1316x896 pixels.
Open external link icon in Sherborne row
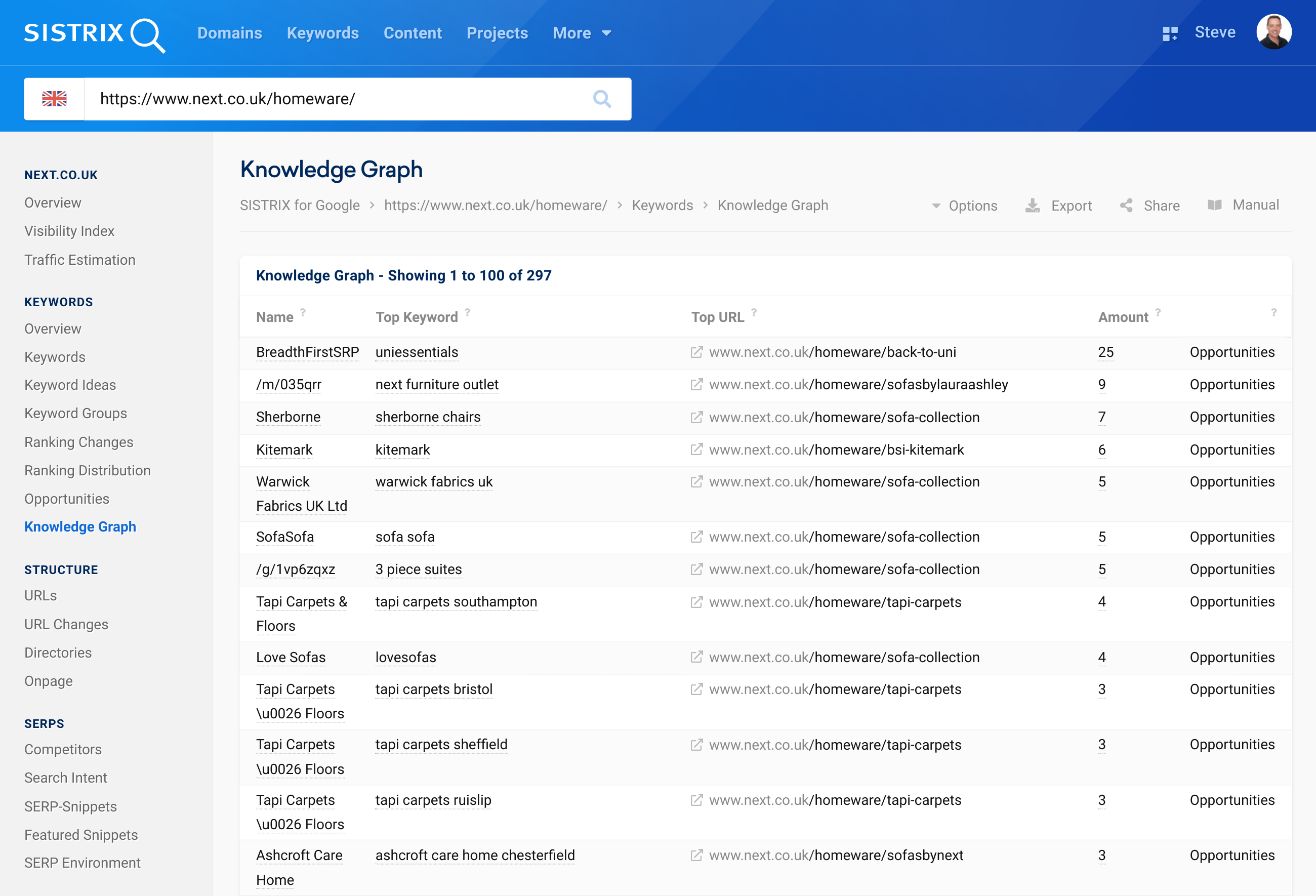point(696,418)
